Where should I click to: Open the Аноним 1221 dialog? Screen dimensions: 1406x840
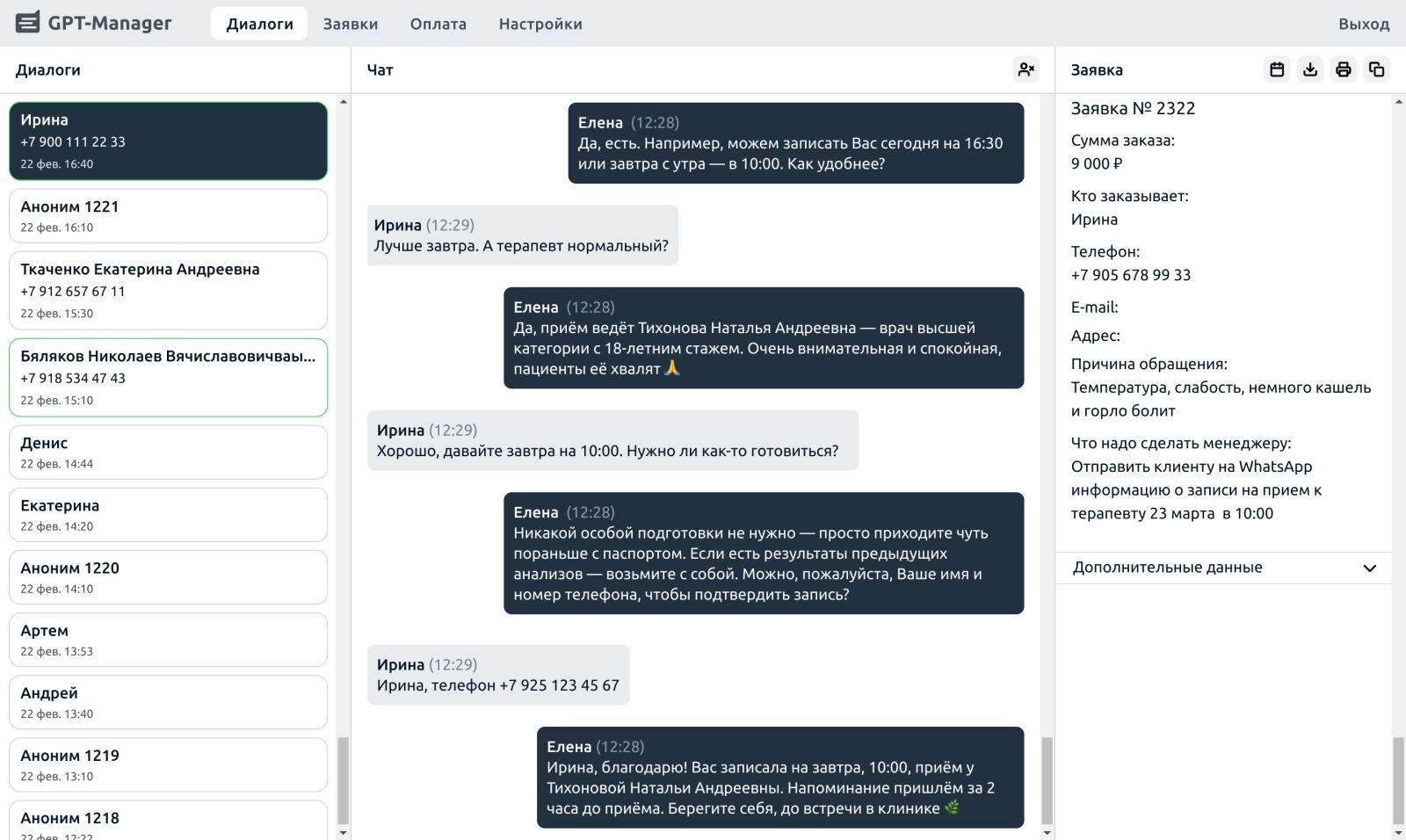pyautogui.click(x=168, y=216)
